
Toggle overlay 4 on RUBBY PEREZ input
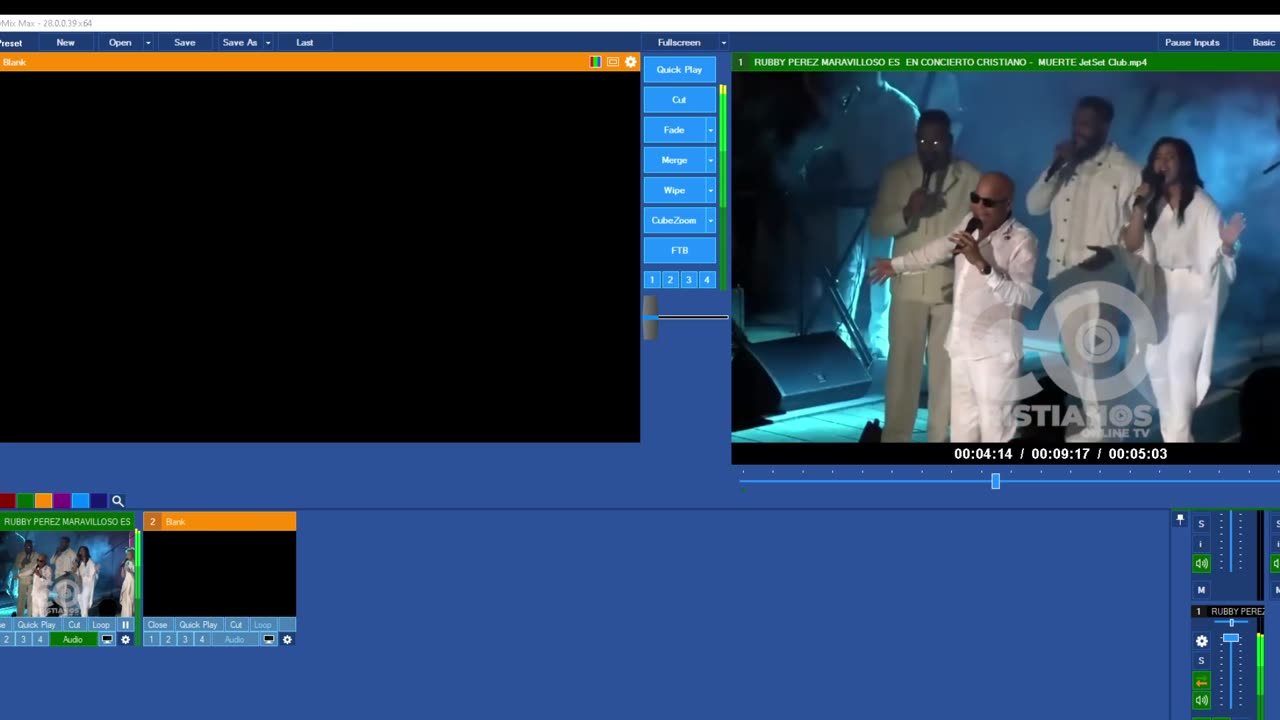[x=40, y=640]
